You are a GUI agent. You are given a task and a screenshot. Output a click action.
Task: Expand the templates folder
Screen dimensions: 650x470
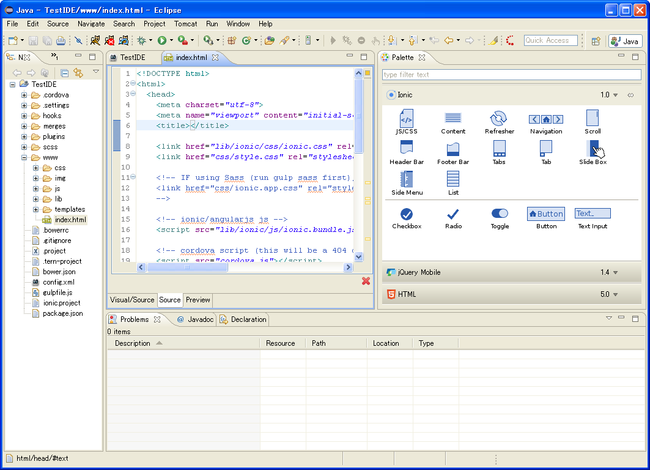coord(36,209)
